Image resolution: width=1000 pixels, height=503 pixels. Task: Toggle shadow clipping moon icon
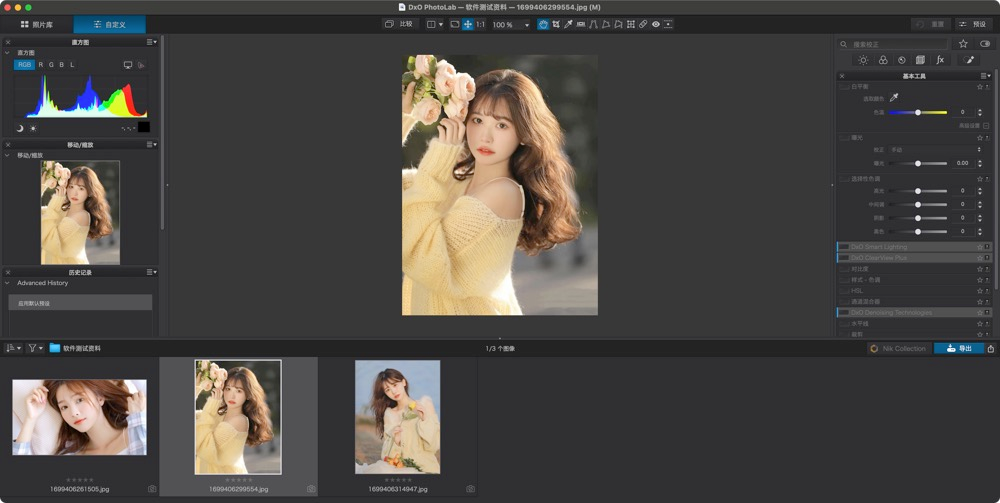point(20,128)
